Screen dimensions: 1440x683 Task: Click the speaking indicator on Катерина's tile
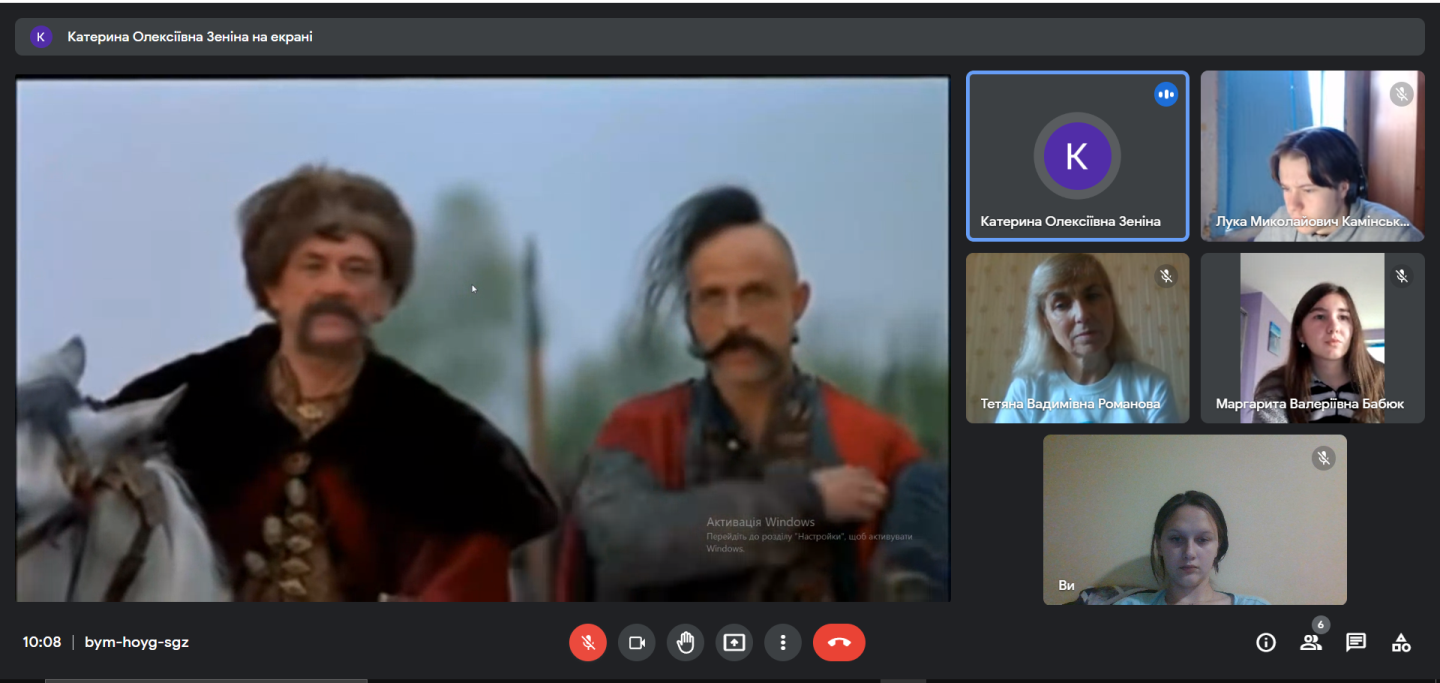(1165, 95)
